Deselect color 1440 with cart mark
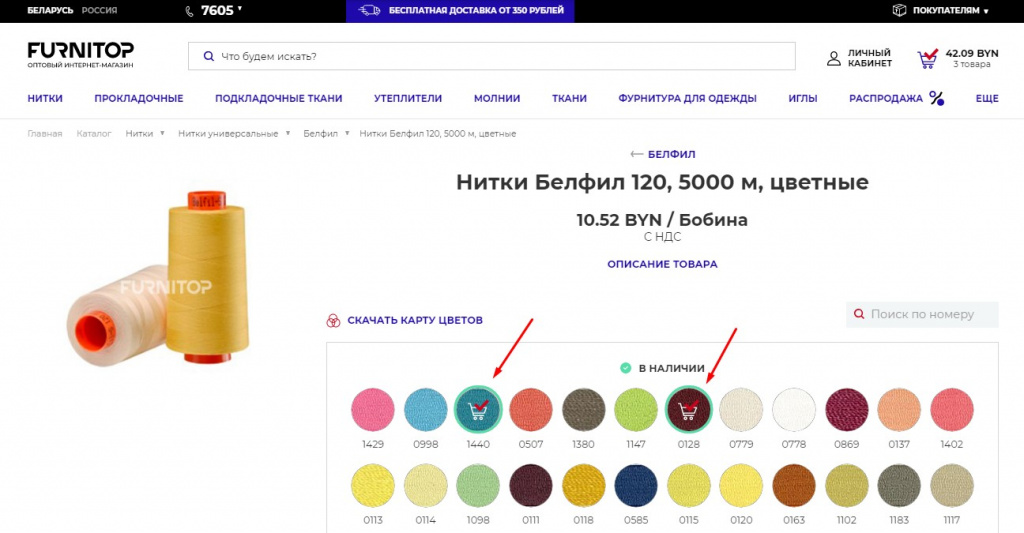This screenshot has width=1024, height=533. coord(477,410)
